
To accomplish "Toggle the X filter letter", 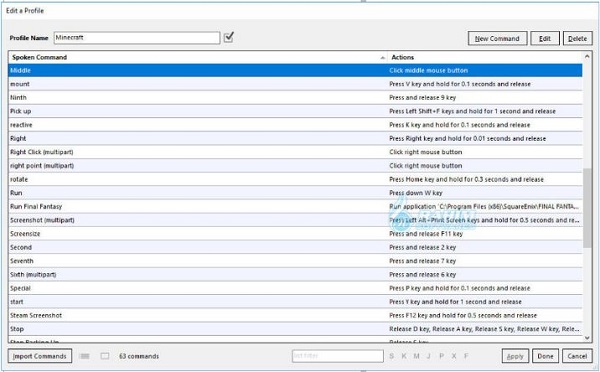I will [x=454, y=356].
